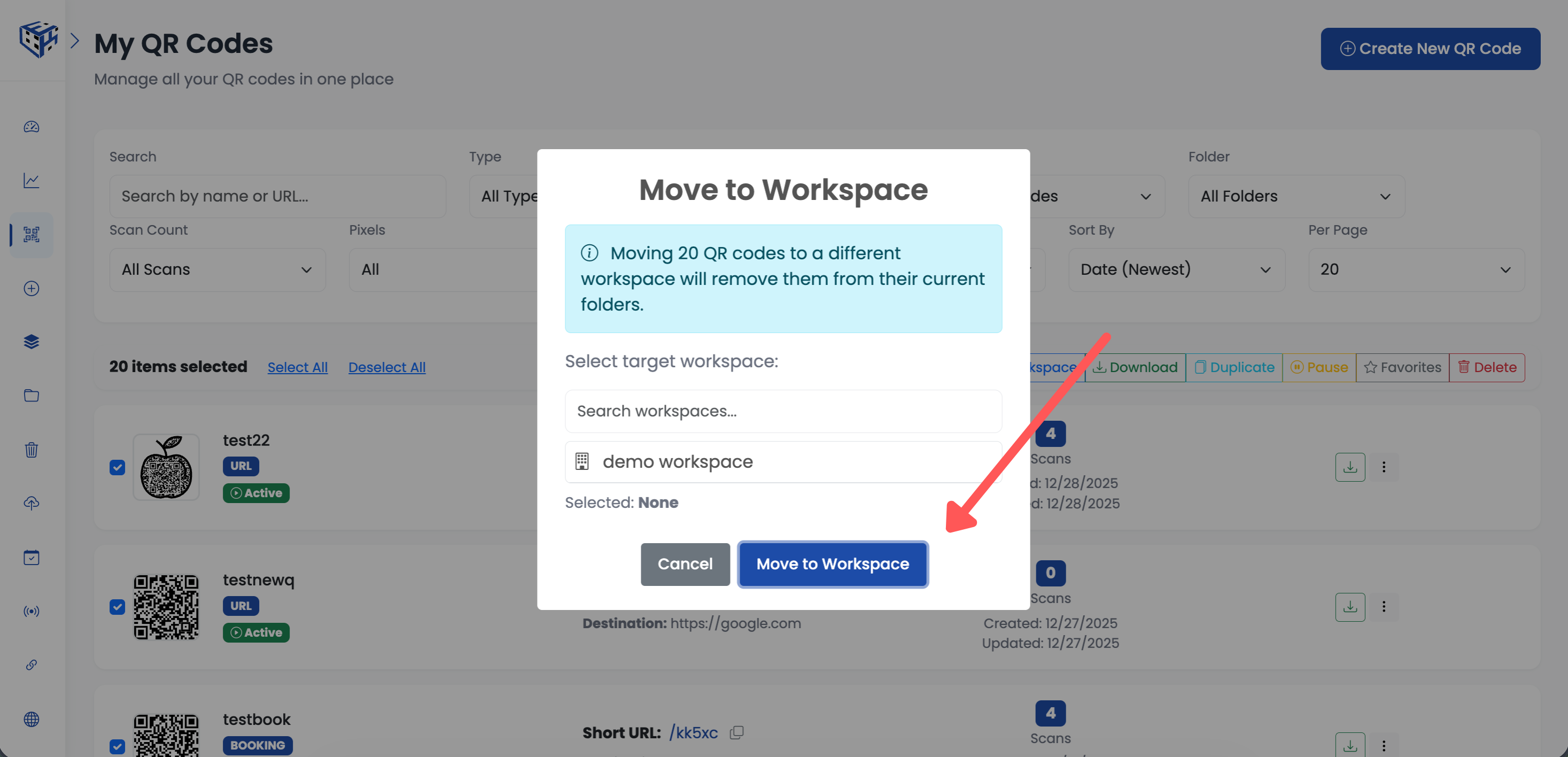Screen dimensions: 1568x757
Task: Expand the Scan Count filter dropdown
Action: (218, 269)
